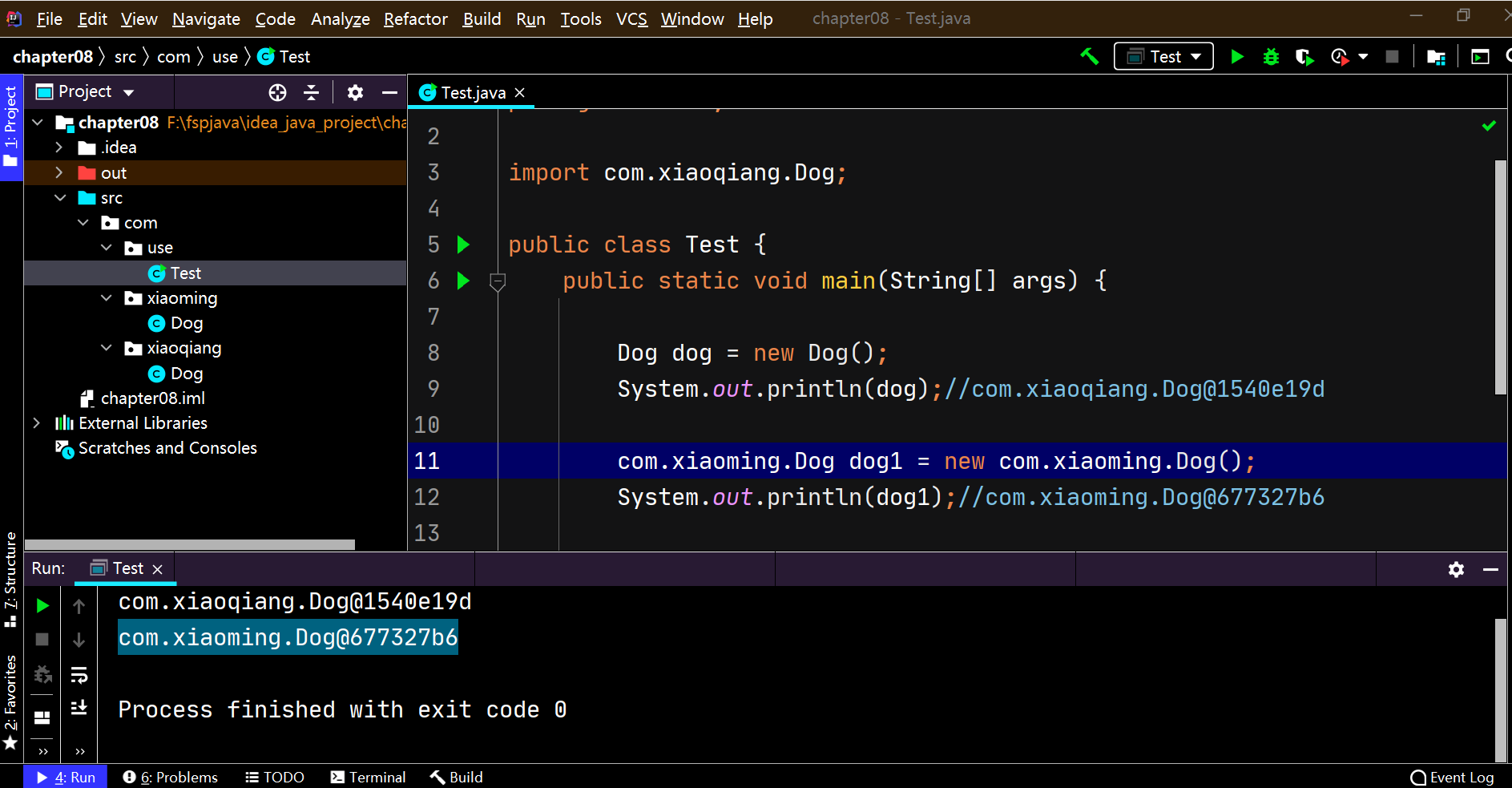
Task: Fold main method at line 6 gutter
Action: [x=498, y=281]
